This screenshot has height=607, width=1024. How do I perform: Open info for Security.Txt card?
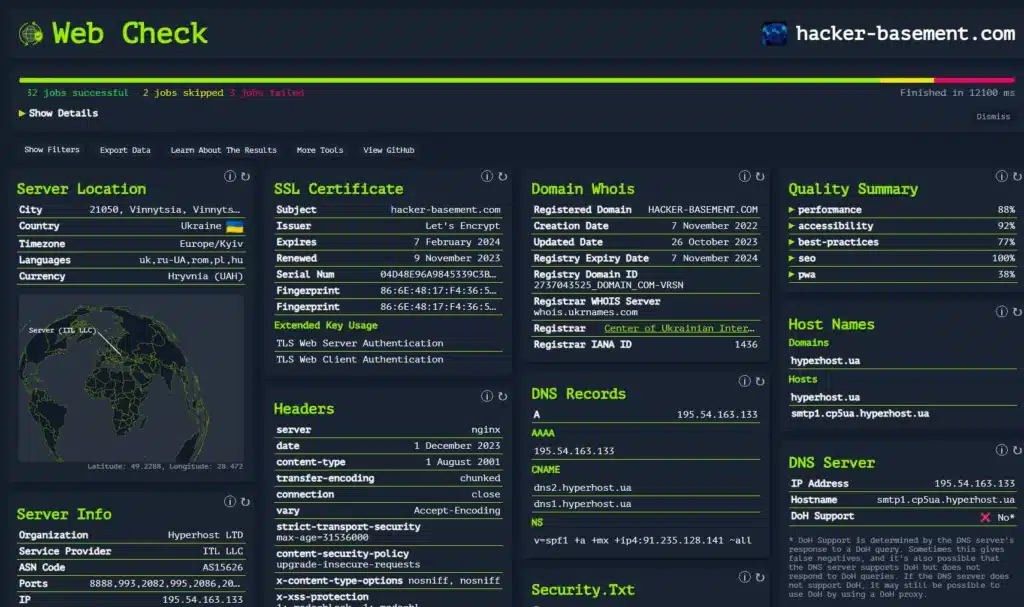[744, 577]
